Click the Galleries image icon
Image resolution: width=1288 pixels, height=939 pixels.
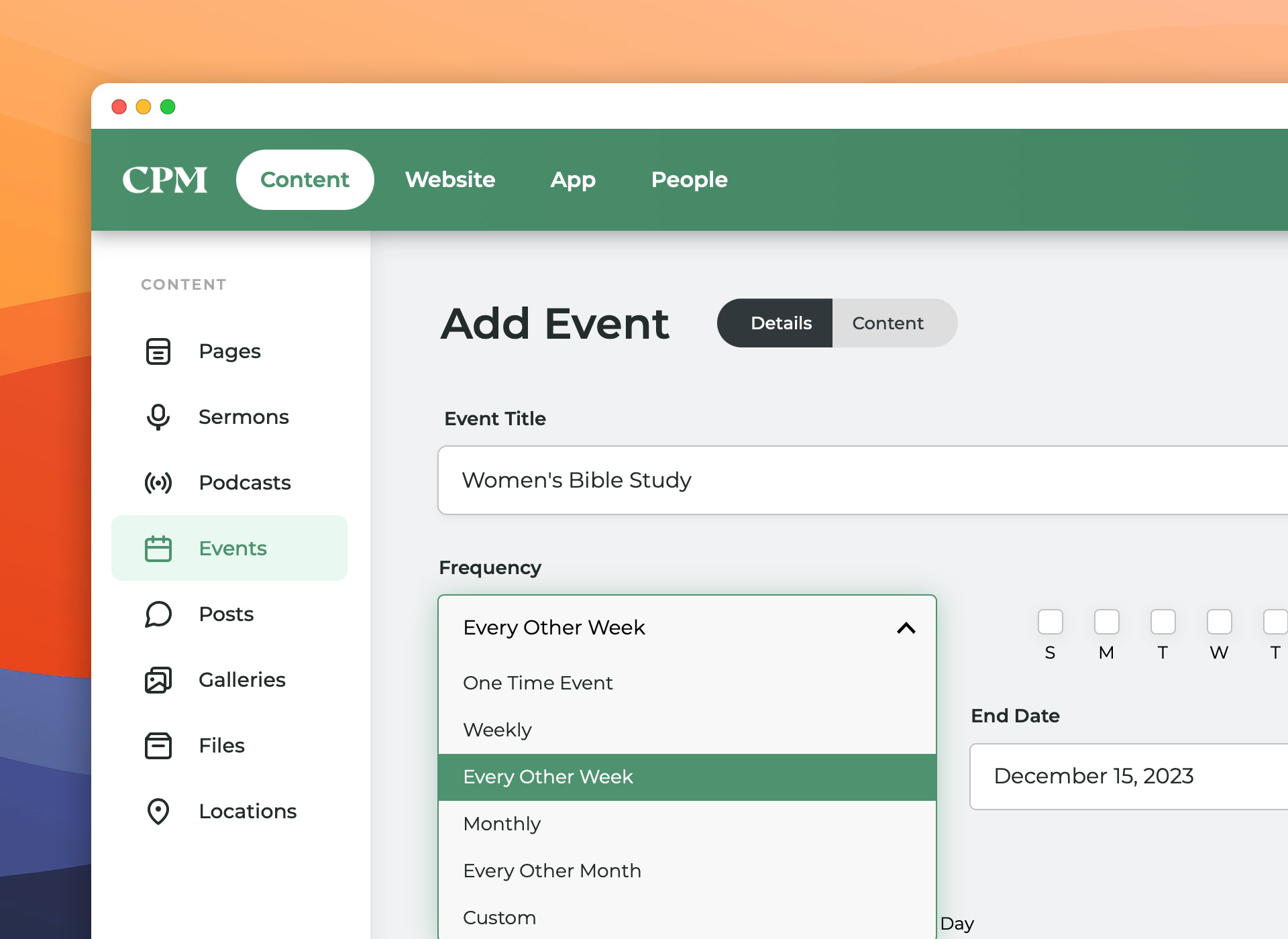pos(158,680)
